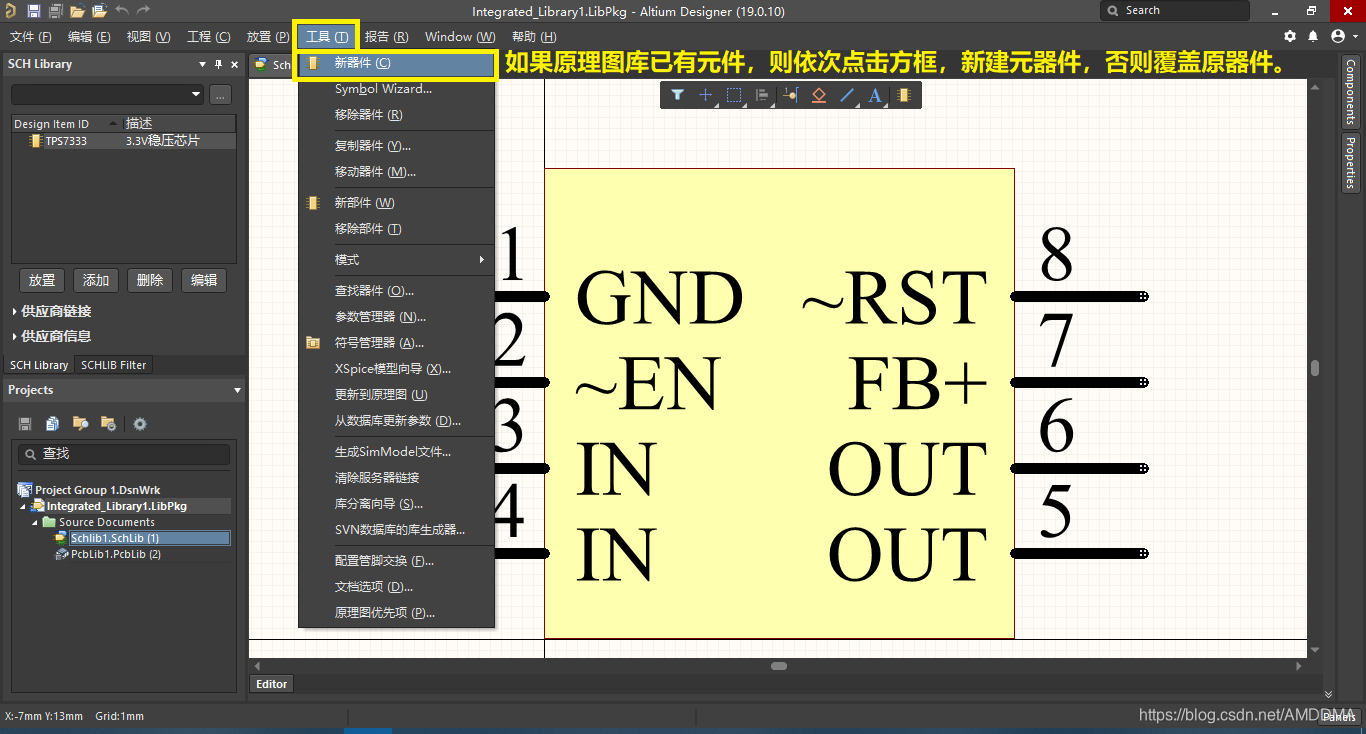Image resolution: width=1366 pixels, height=734 pixels.
Task: Open the notifications bell icon
Action: (1313, 36)
